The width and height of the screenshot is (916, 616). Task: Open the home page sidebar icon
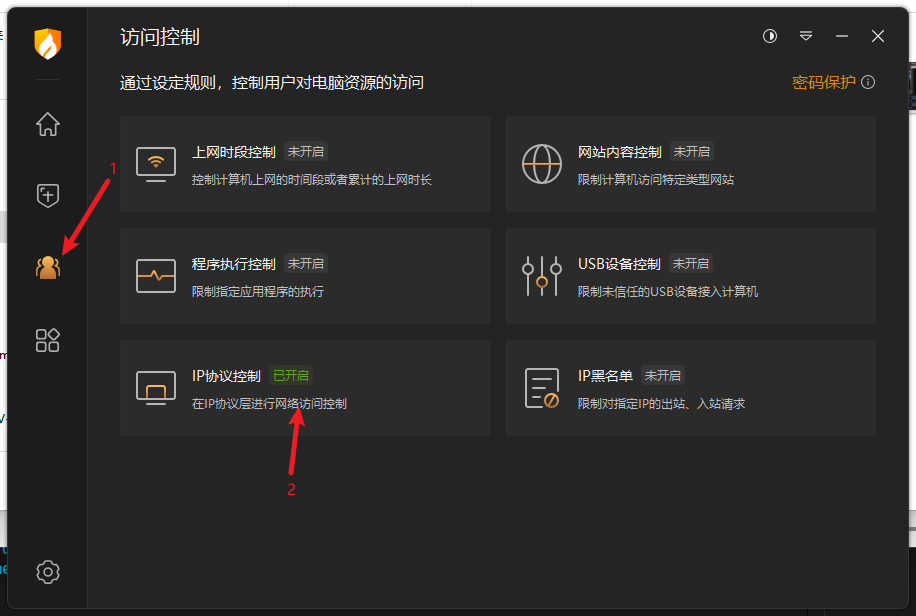tap(48, 124)
